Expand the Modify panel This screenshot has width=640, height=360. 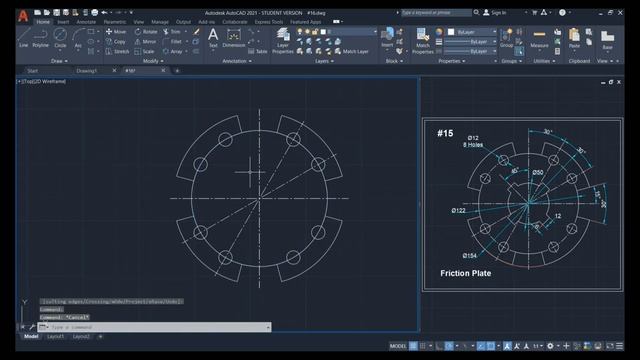tap(153, 61)
